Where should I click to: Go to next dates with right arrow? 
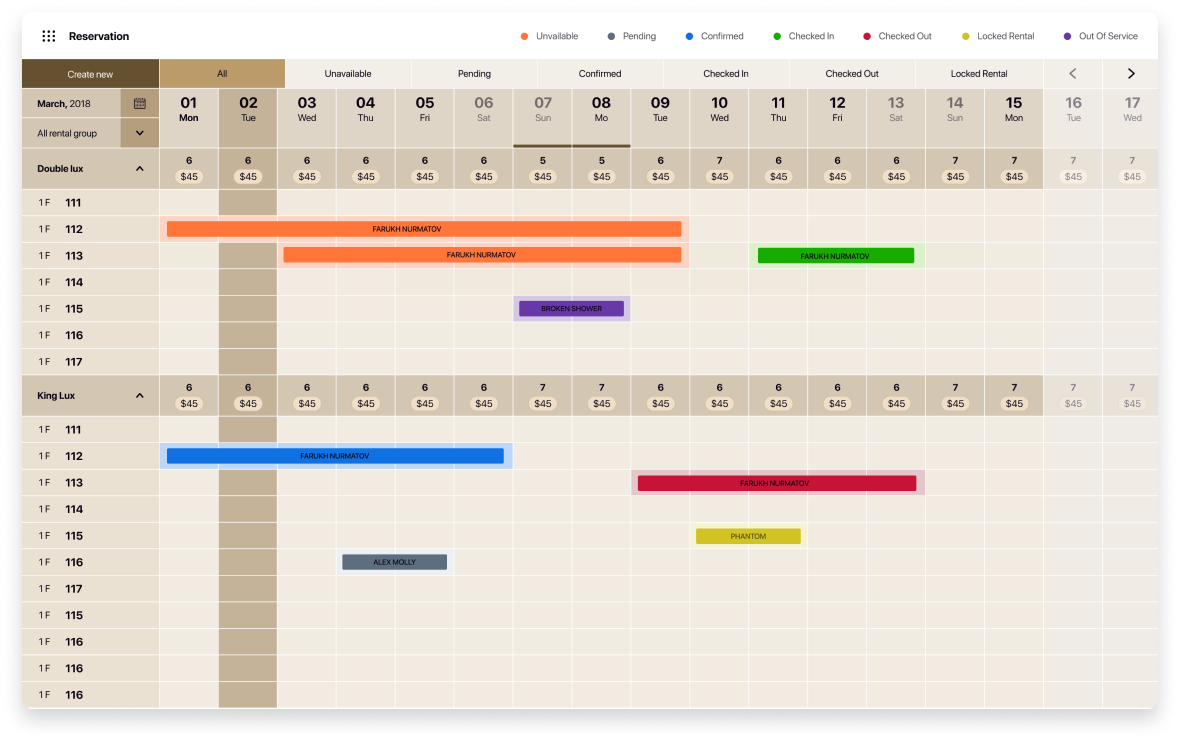[x=1131, y=74]
